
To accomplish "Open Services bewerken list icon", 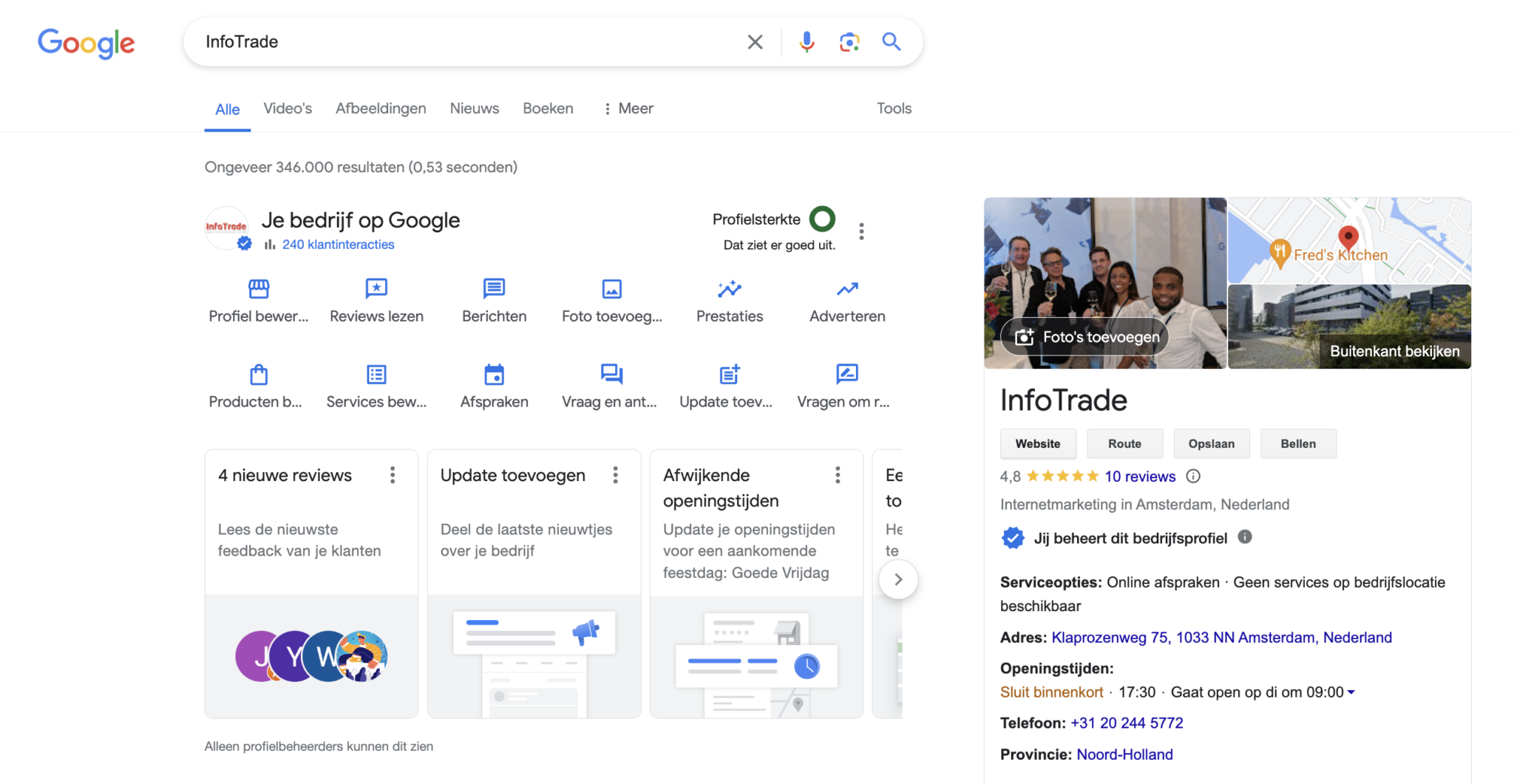I will pos(376,375).
